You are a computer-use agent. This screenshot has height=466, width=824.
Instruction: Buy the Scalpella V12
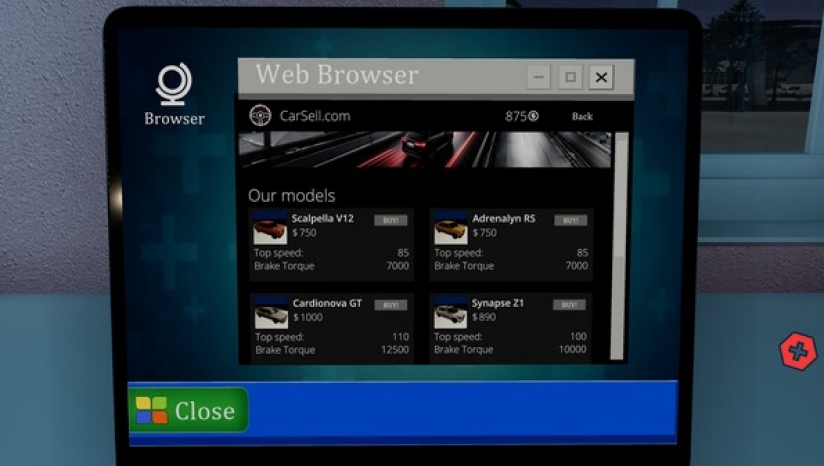[390, 220]
